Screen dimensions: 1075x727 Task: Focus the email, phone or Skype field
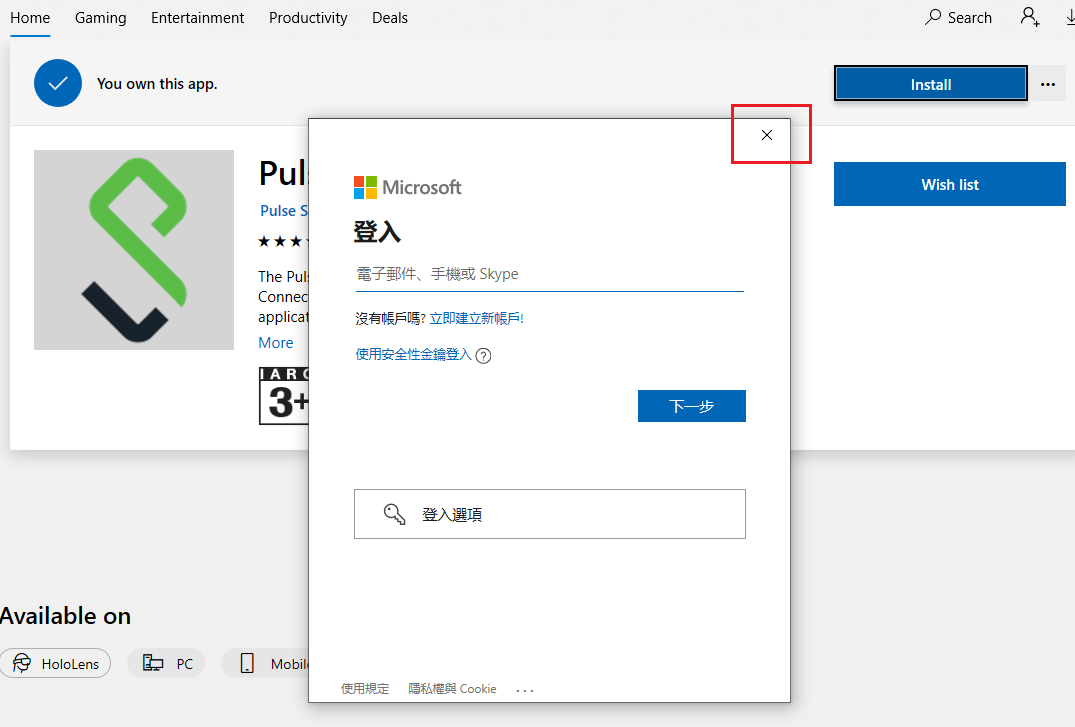coord(548,274)
